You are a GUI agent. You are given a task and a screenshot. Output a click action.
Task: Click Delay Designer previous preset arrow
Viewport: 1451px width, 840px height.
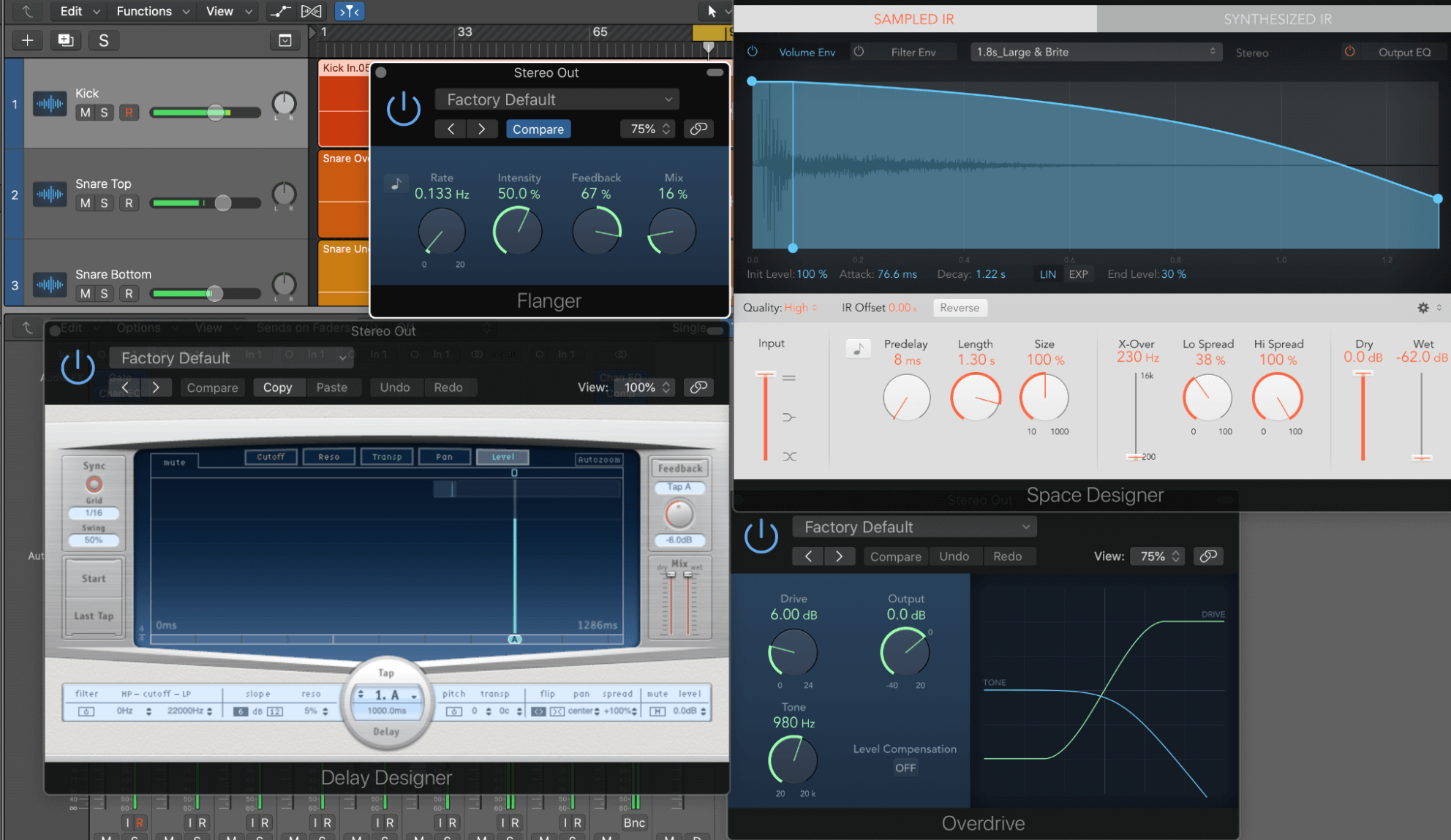tap(125, 387)
